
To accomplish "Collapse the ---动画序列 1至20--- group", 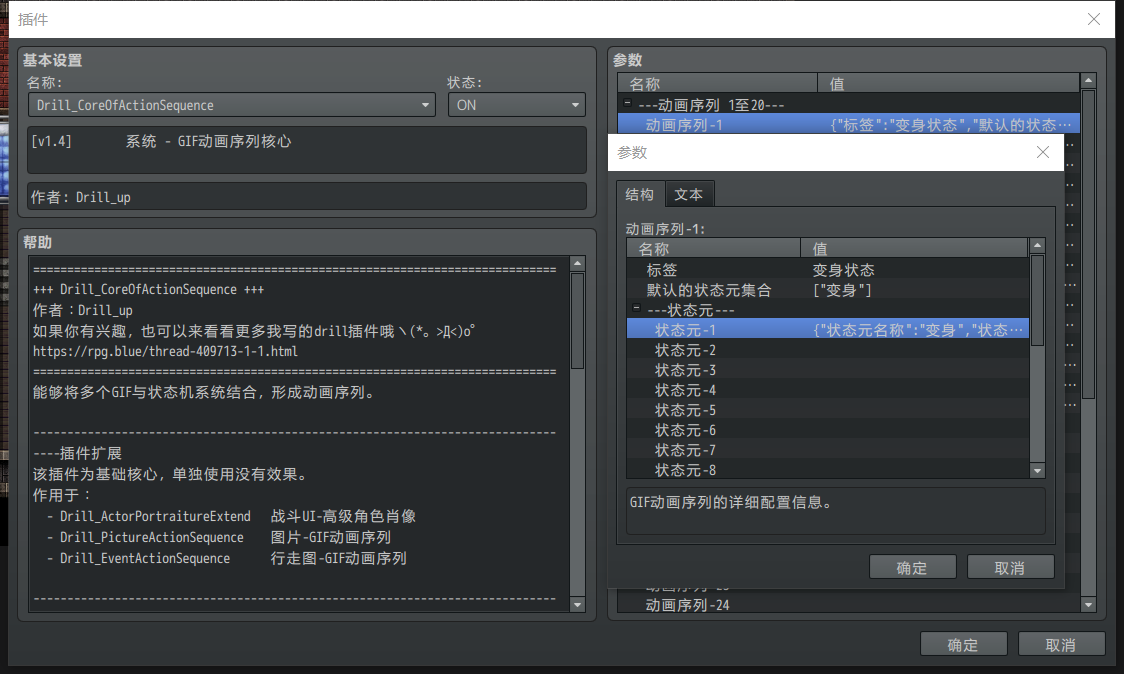I will click(627, 103).
